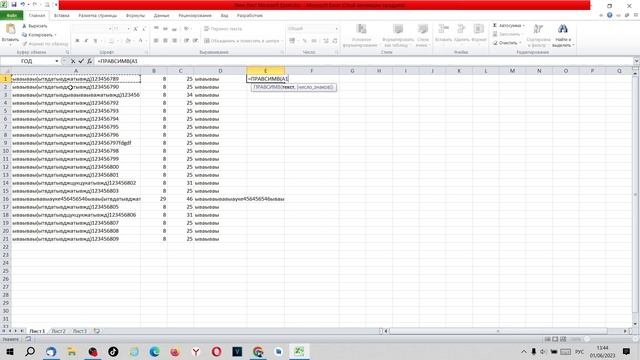This screenshot has width=640, height=360.
Task: Open the number format dropdown (Общий)
Action: coord(336,29)
